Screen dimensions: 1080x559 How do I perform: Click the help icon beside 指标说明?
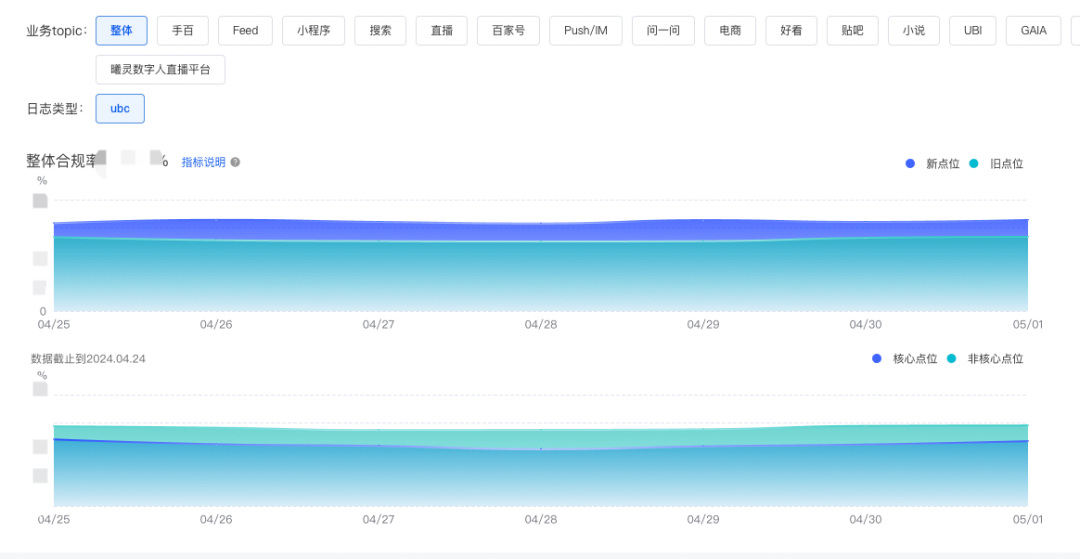point(235,162)
